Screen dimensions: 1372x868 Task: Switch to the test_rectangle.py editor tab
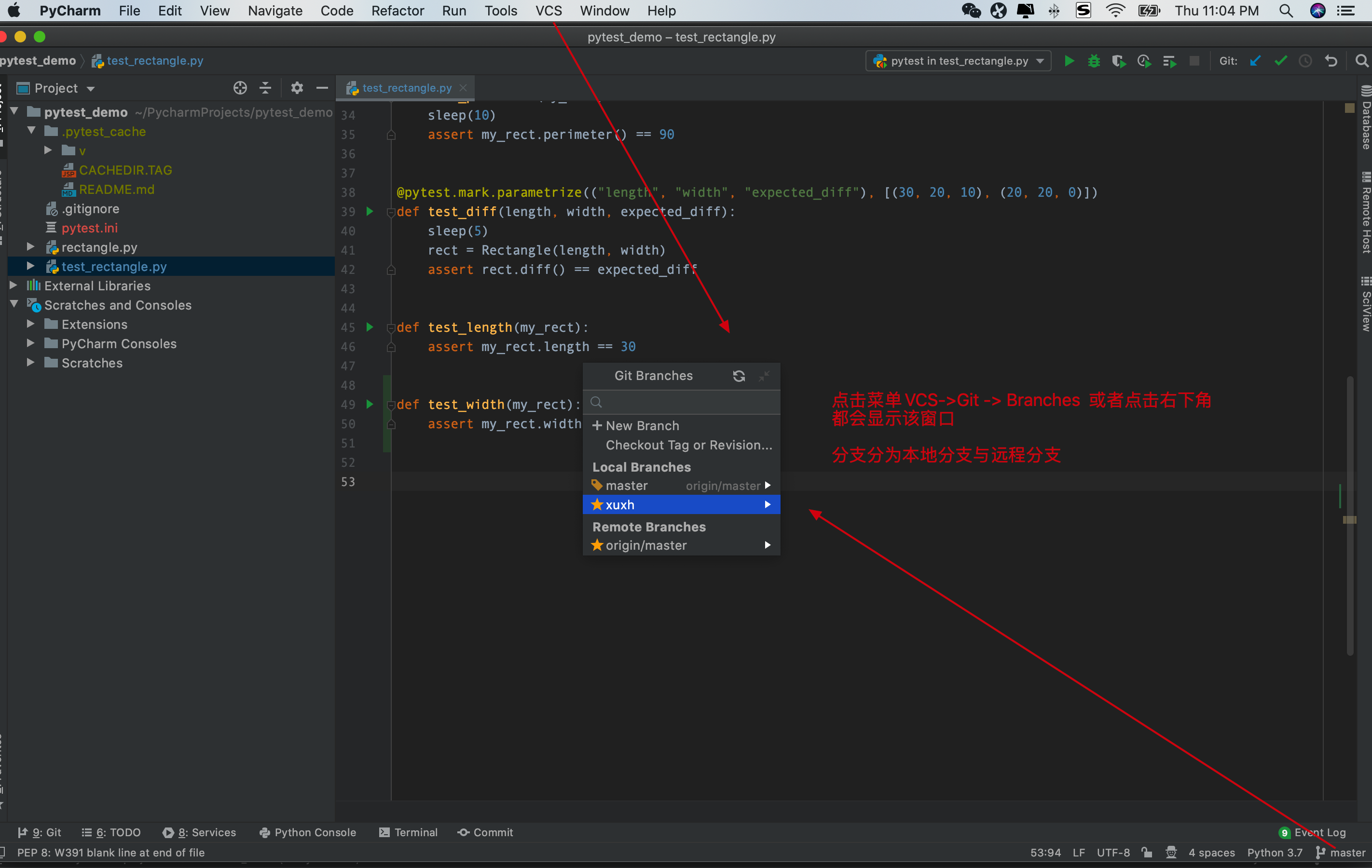coord(407,88)
